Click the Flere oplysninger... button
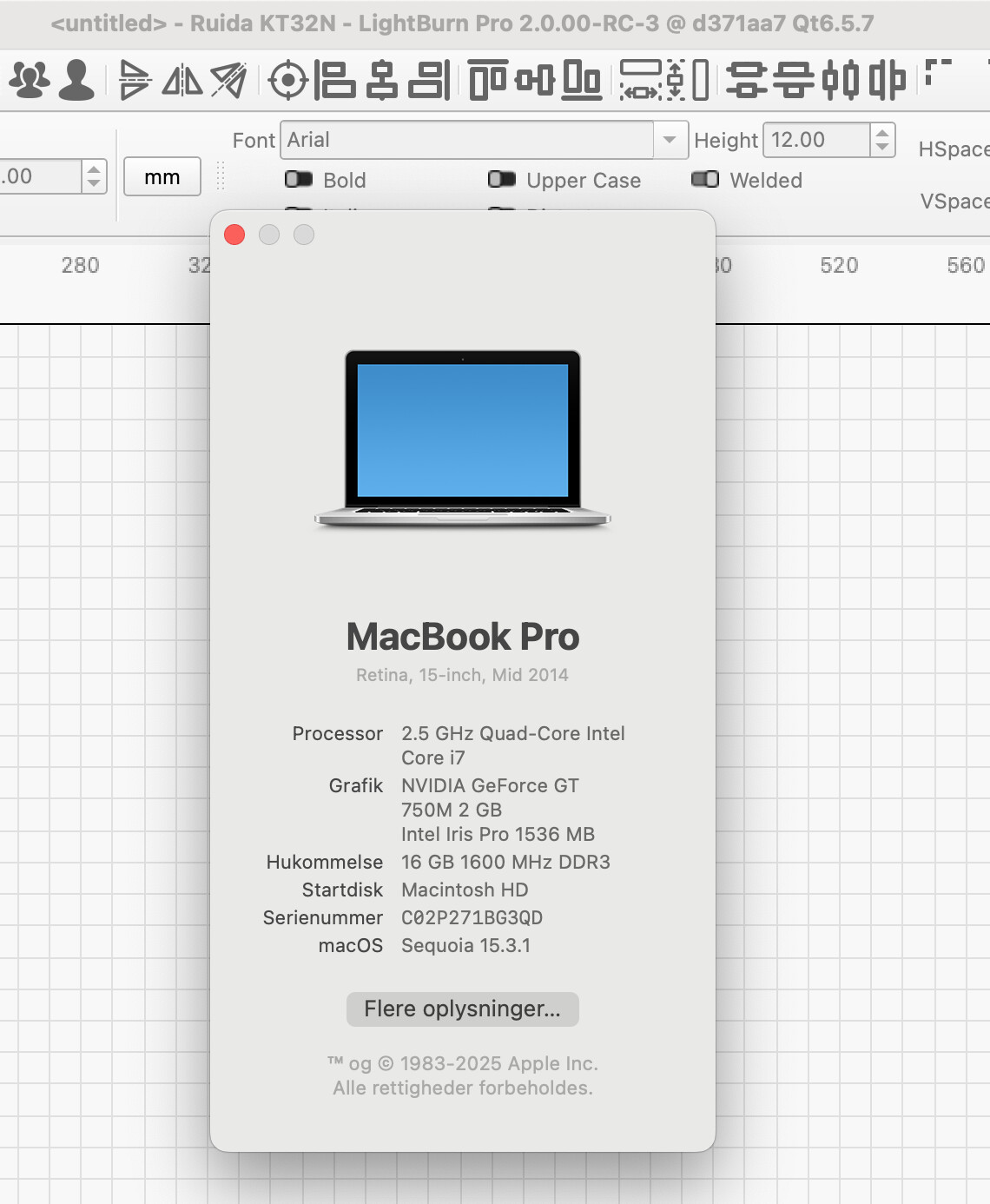This screenshot has height=1204, width=990. click(x=463, y=1009)
